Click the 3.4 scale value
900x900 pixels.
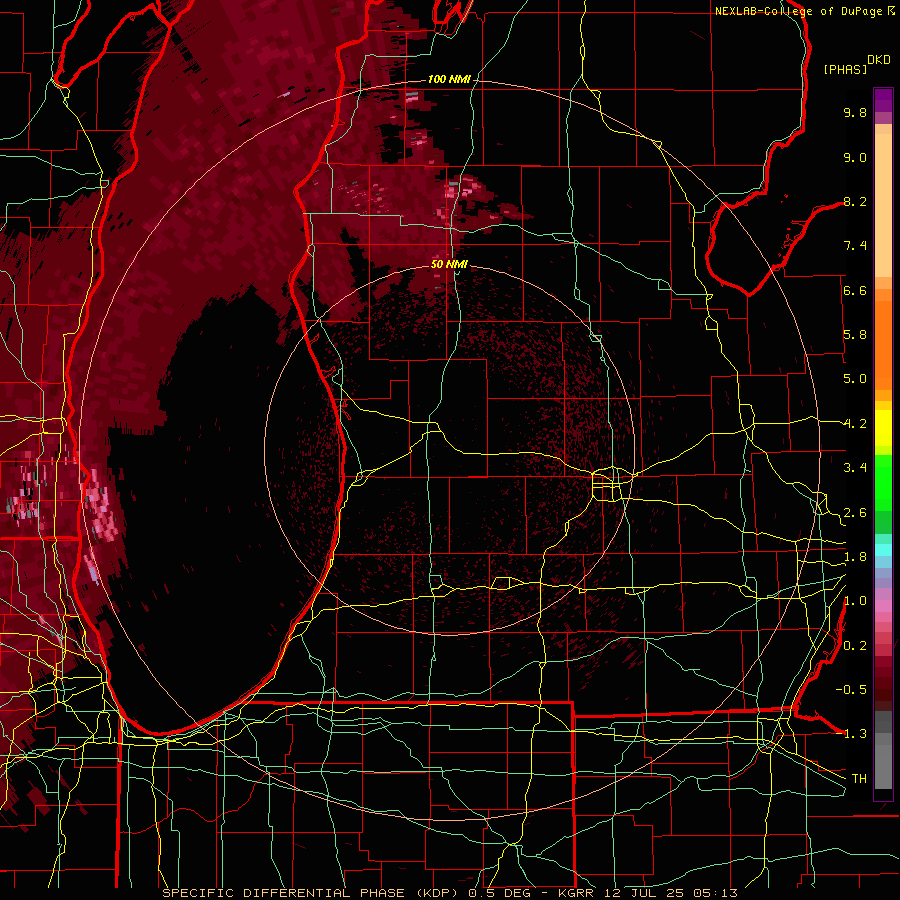tap(855, 468)
